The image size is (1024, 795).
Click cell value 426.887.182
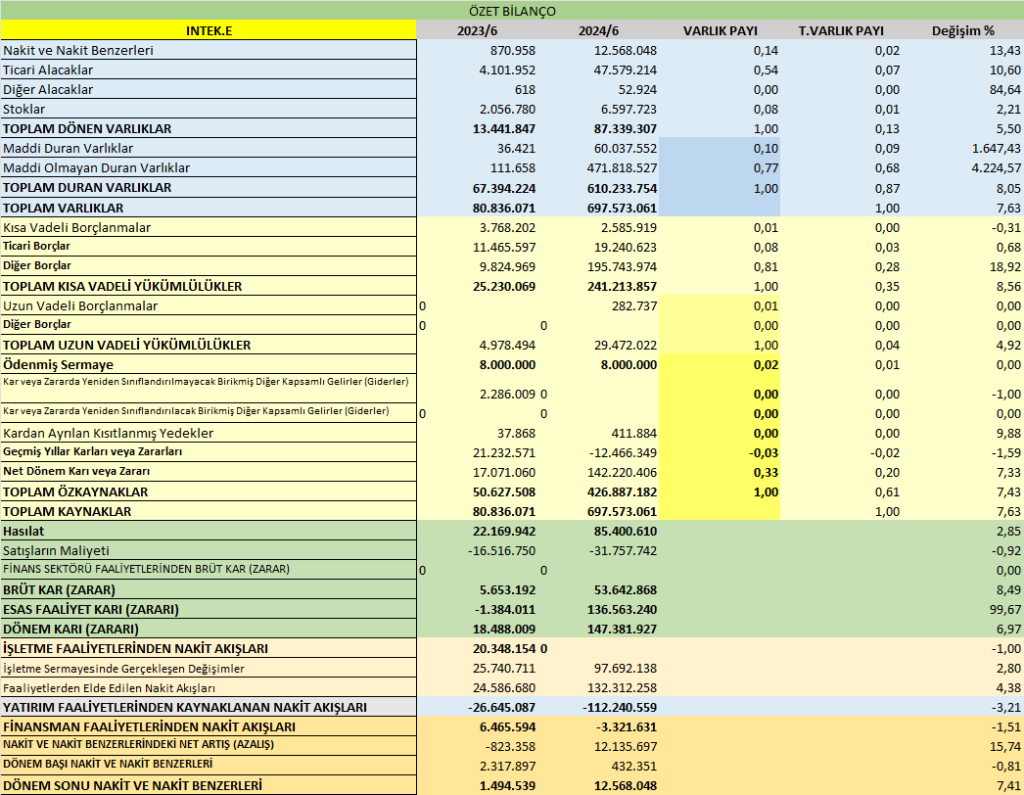tap(622, 492)
